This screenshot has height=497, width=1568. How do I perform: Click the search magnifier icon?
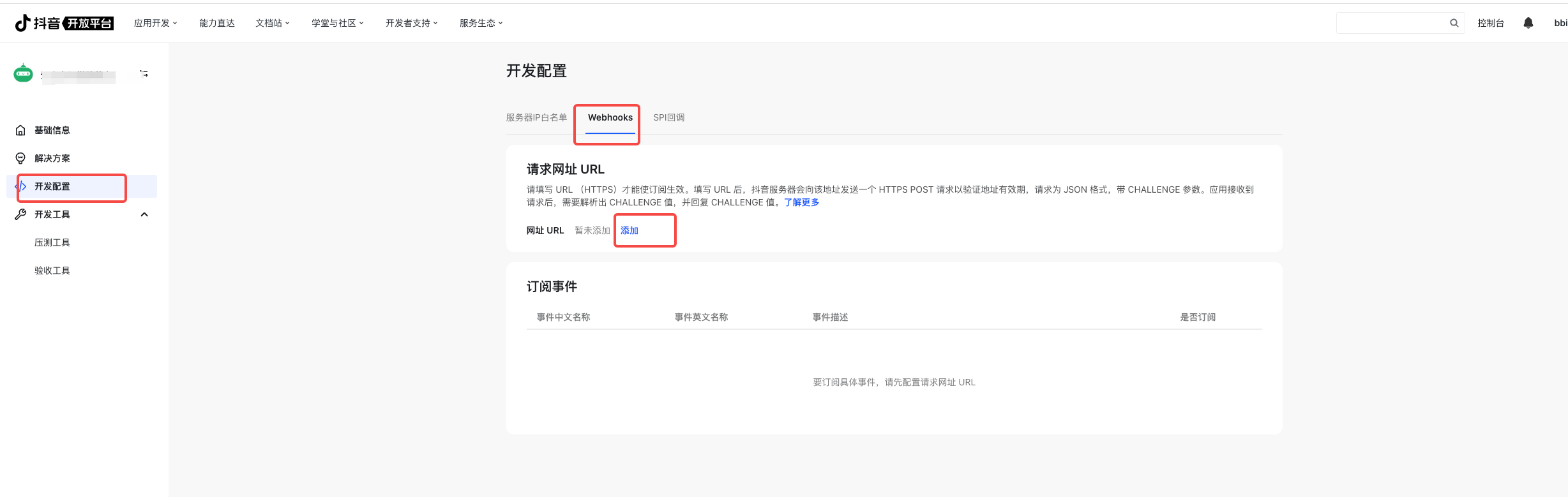[1454, 23]
